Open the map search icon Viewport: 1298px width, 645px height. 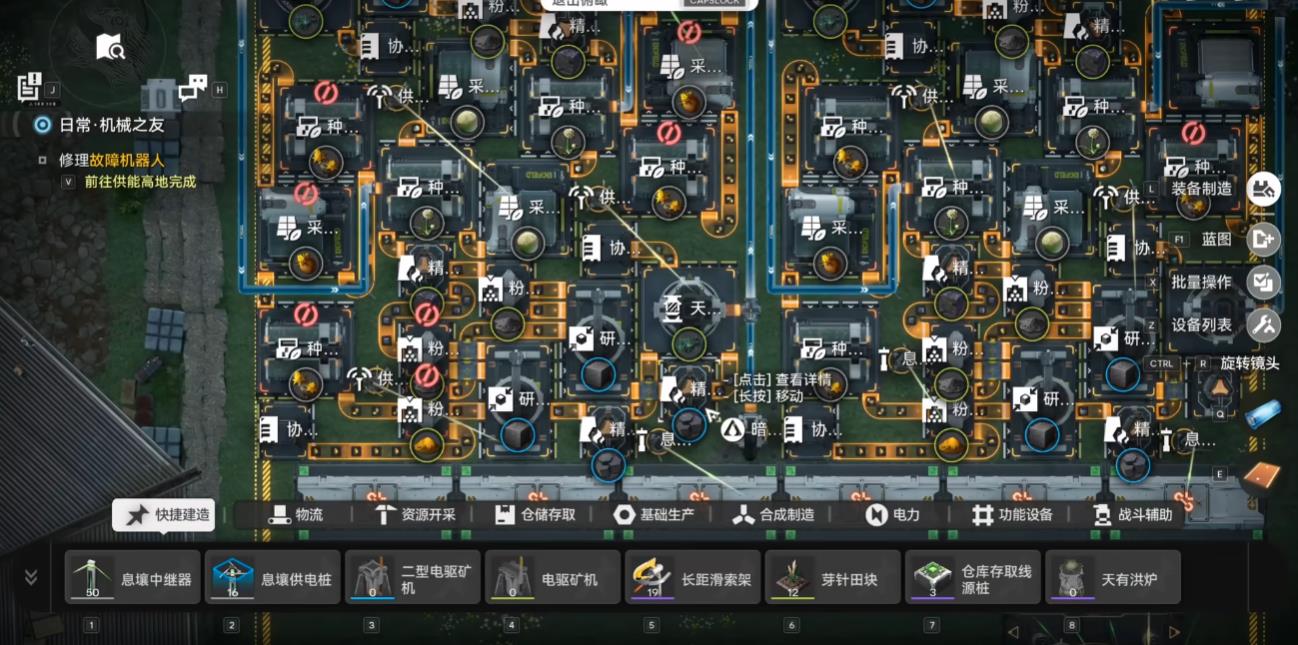click(x=109, y=47)
